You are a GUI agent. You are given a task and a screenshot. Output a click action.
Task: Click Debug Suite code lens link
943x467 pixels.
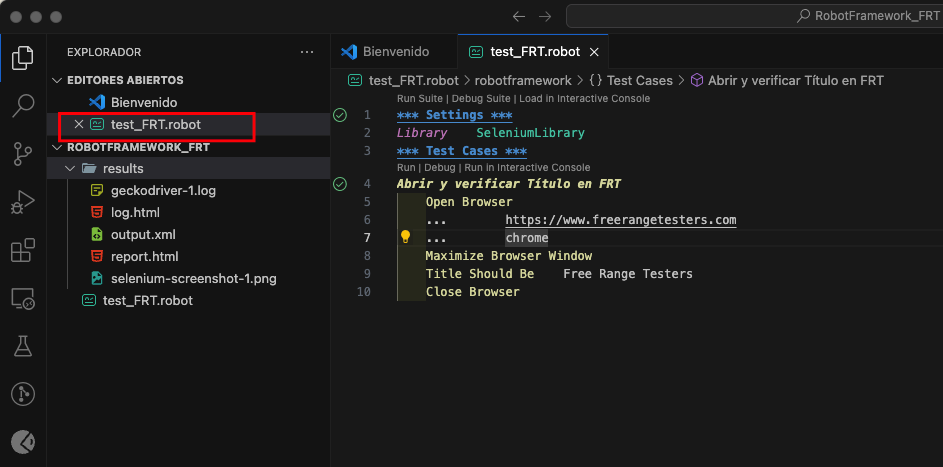tap(481, 99)
